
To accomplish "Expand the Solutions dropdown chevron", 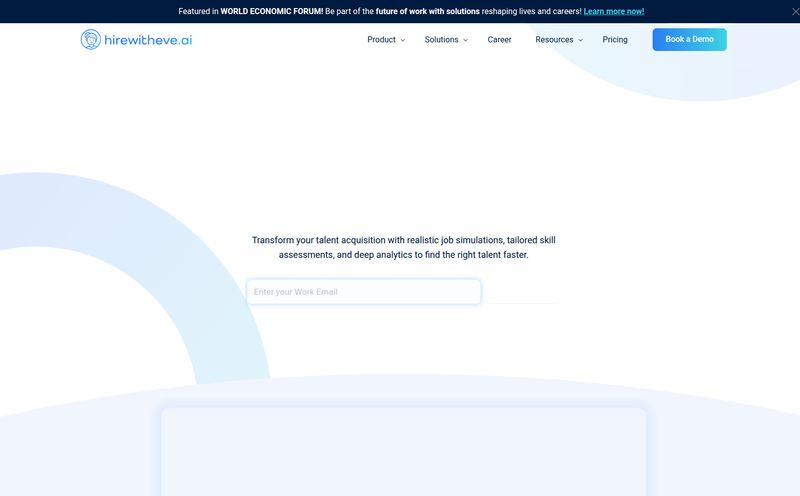I will [x=465, y=40].
